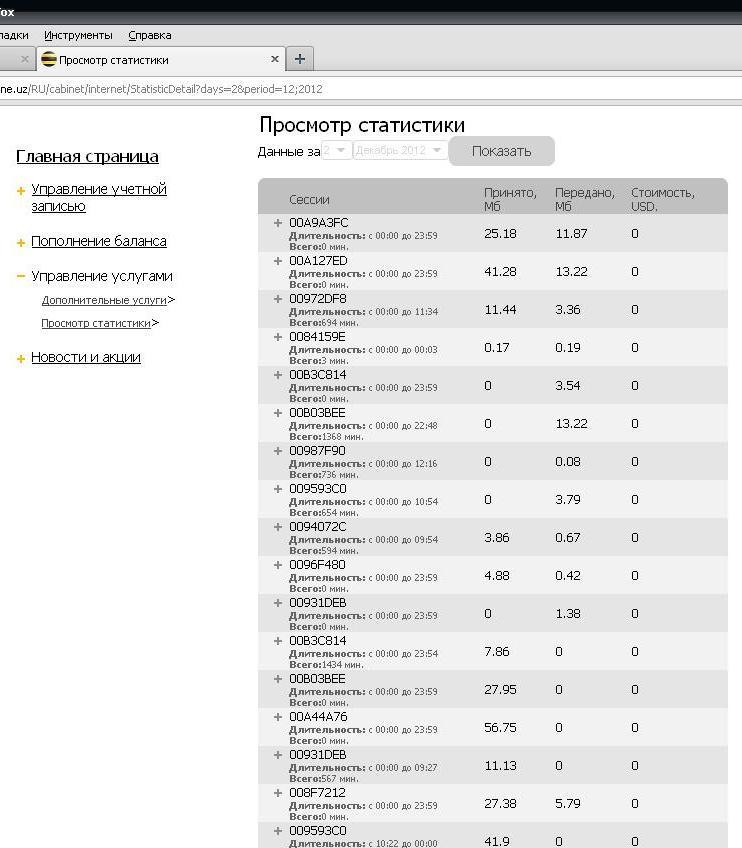The width and height of the screenshot is (742, 848).
Task: Click the Передано, Мб column header
Action: (x=585, y=200)
